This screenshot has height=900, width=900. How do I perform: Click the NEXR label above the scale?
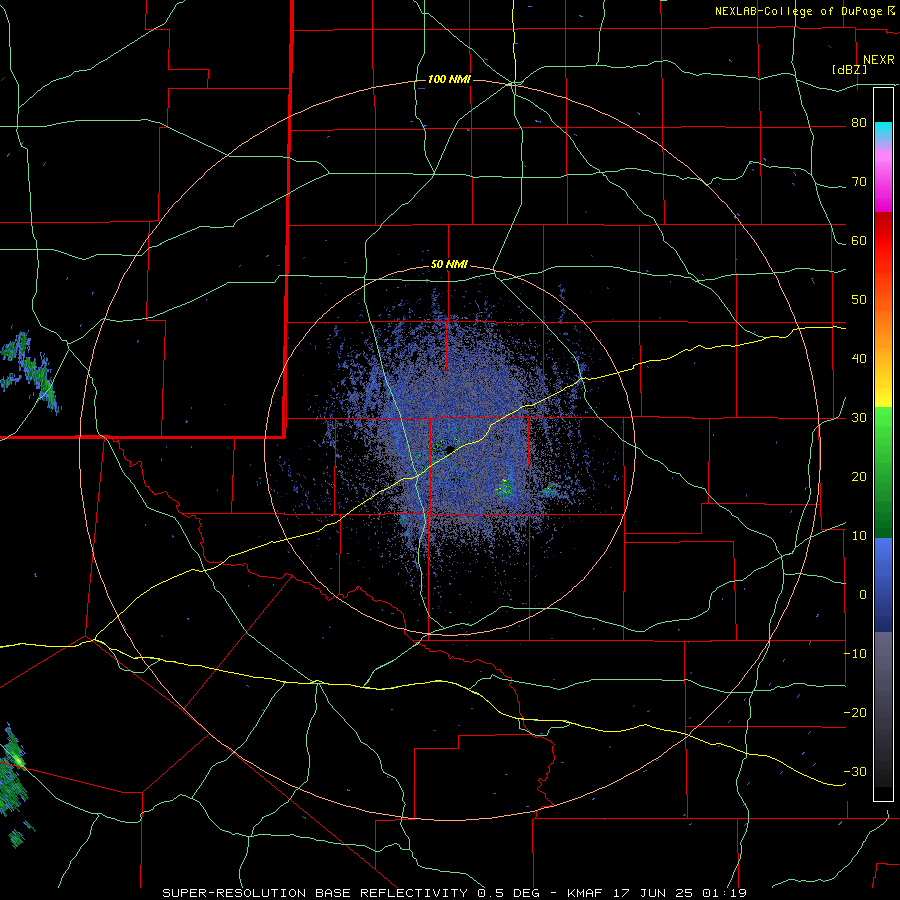[878, 60]
